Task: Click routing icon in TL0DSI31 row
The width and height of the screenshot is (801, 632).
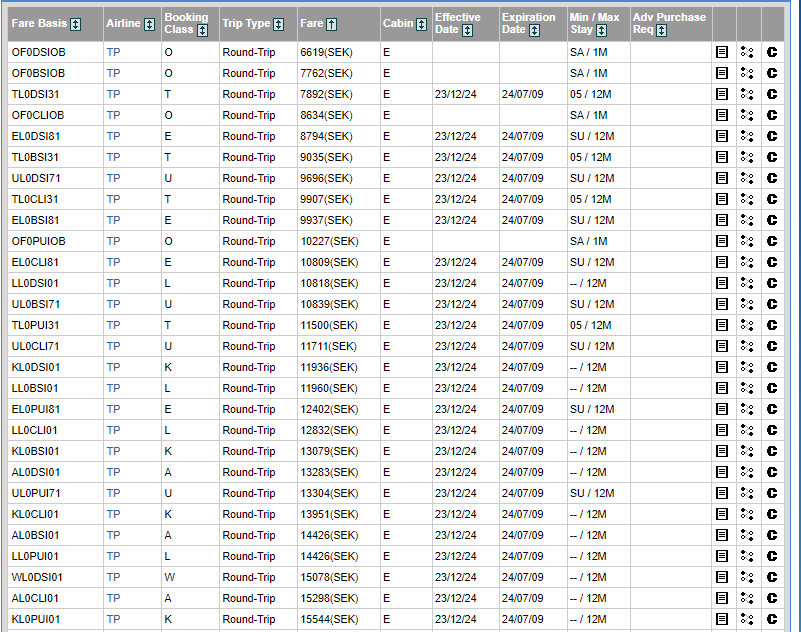Action: point(746,94)
